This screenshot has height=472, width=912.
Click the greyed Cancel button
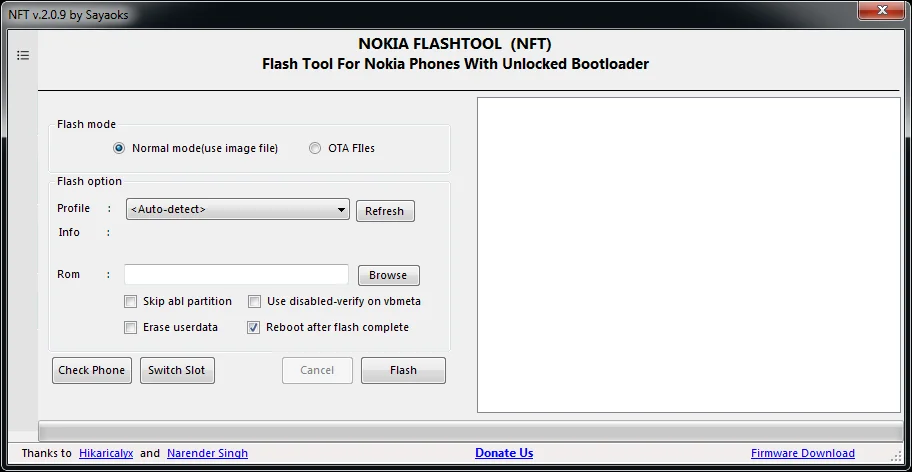(317, 370)
